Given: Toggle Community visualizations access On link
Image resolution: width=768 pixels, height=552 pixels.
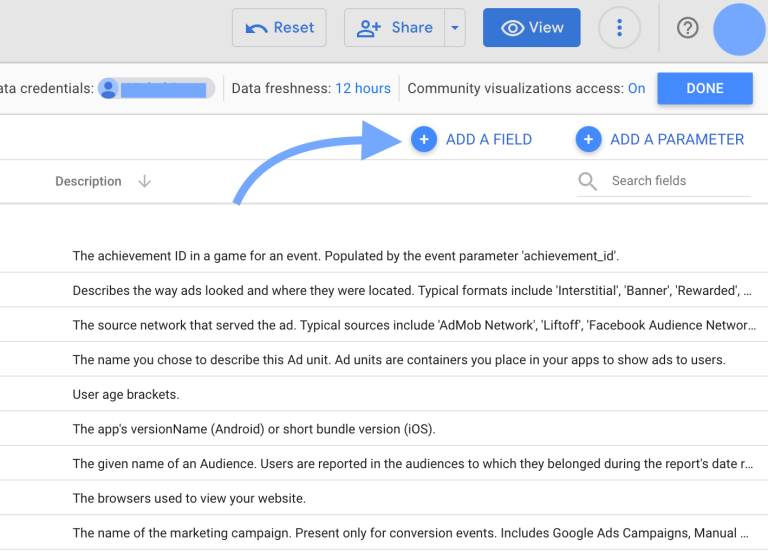Looking at the screenshot, I should [x=636, y=88].
